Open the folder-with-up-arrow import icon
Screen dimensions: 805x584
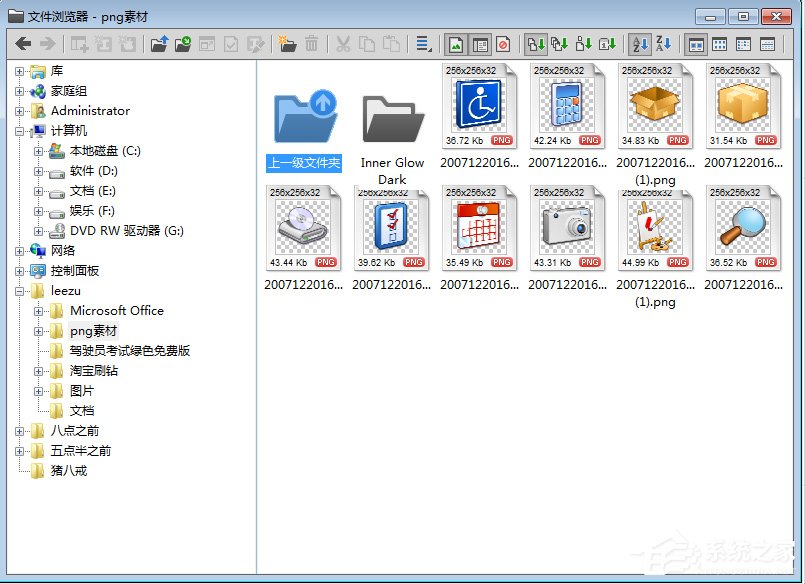tap(157, 43)
